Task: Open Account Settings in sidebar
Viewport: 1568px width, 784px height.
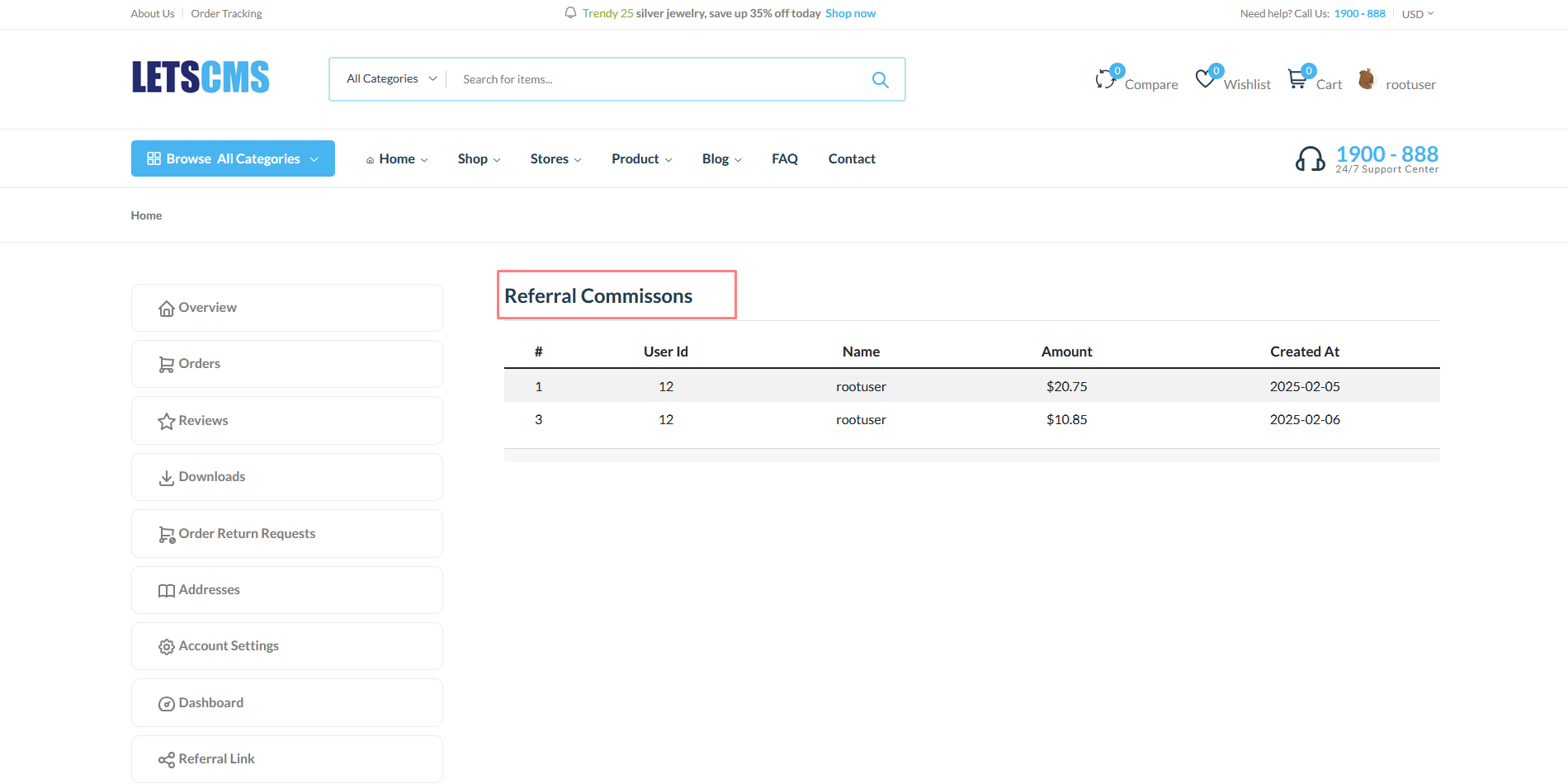Action: [286, 646]
